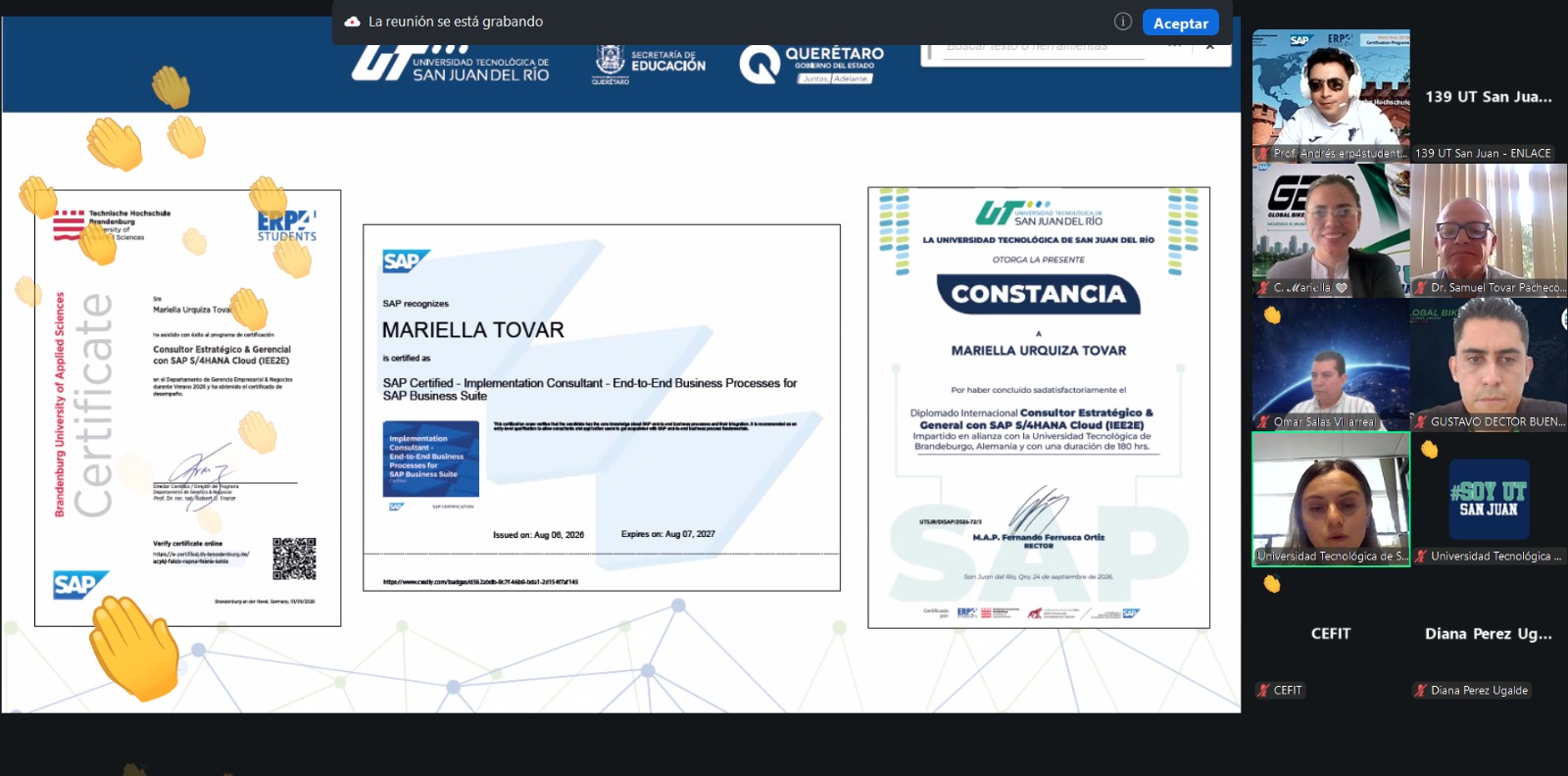
Task: Select Dr. Samuel Tovar Pacheco's video tile
Action: [x=1489, y=229]
